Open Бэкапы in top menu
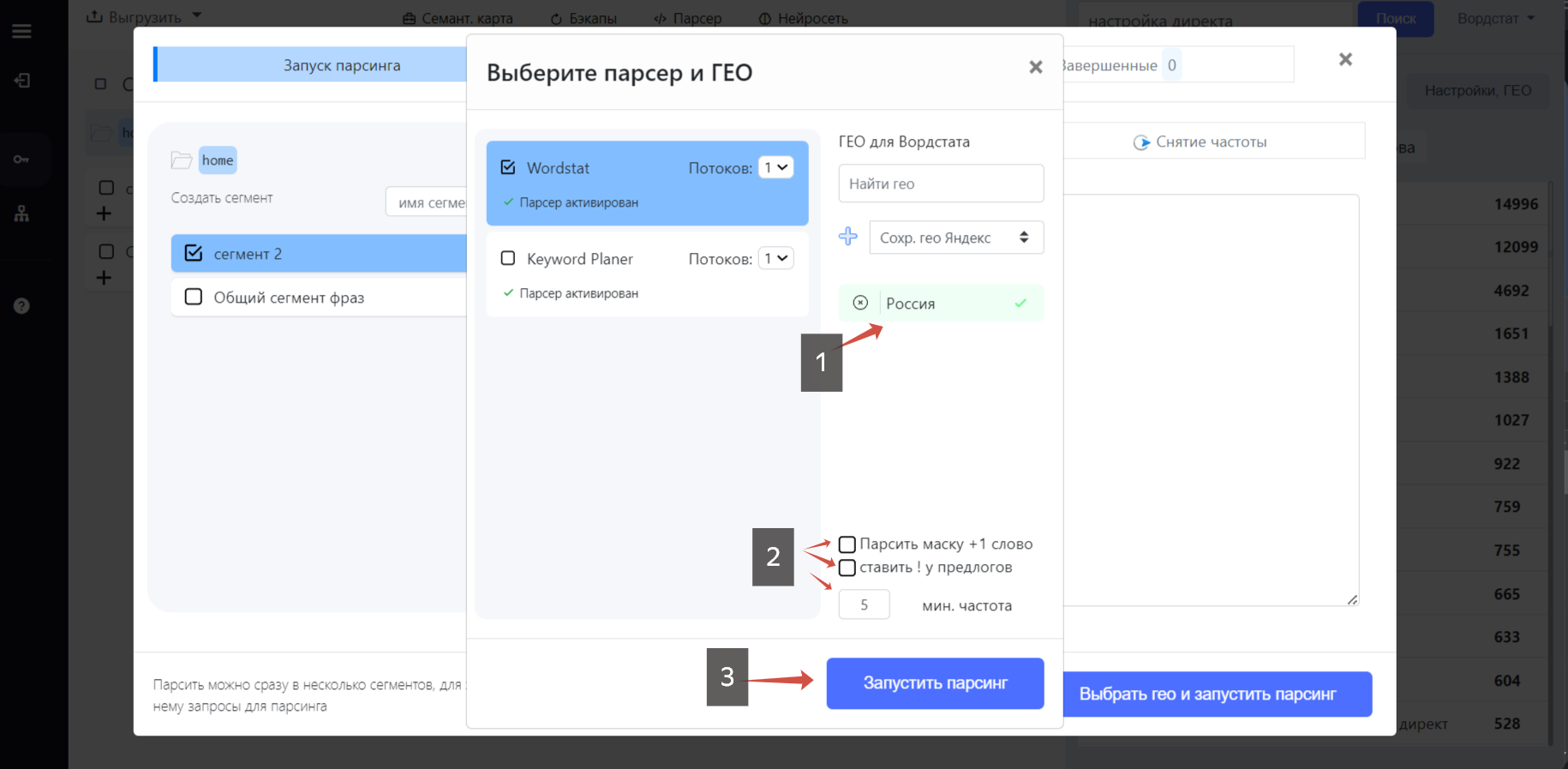The width and height of the screenshot is (1568, 769). [584, 18]
